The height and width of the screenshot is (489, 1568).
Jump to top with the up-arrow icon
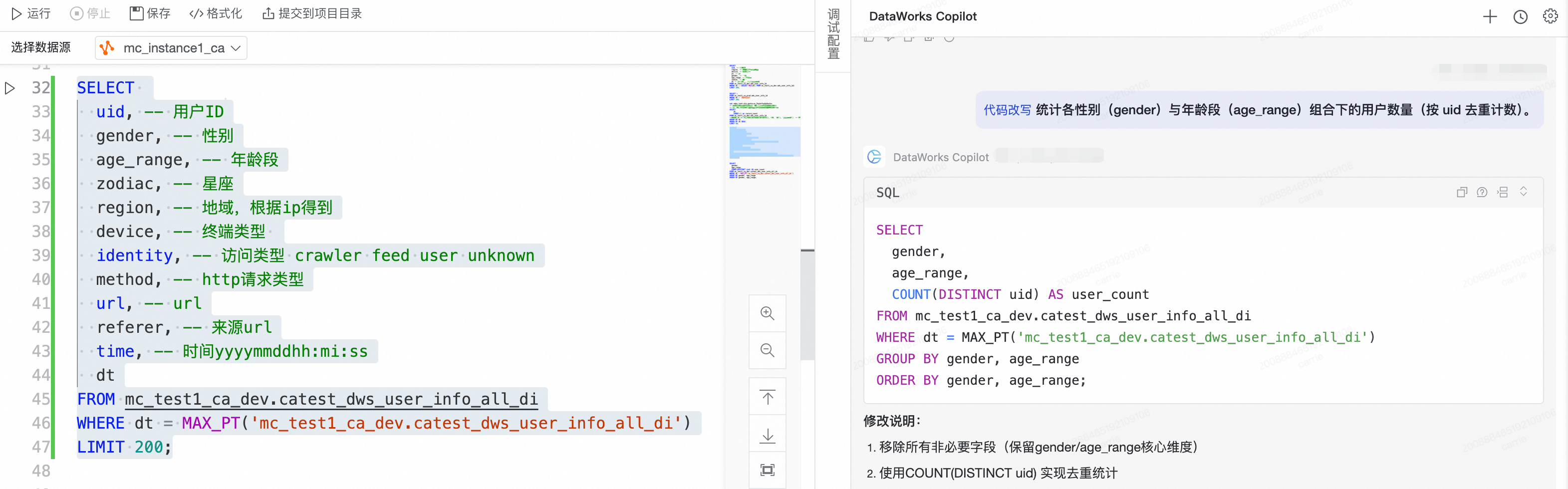767,397
